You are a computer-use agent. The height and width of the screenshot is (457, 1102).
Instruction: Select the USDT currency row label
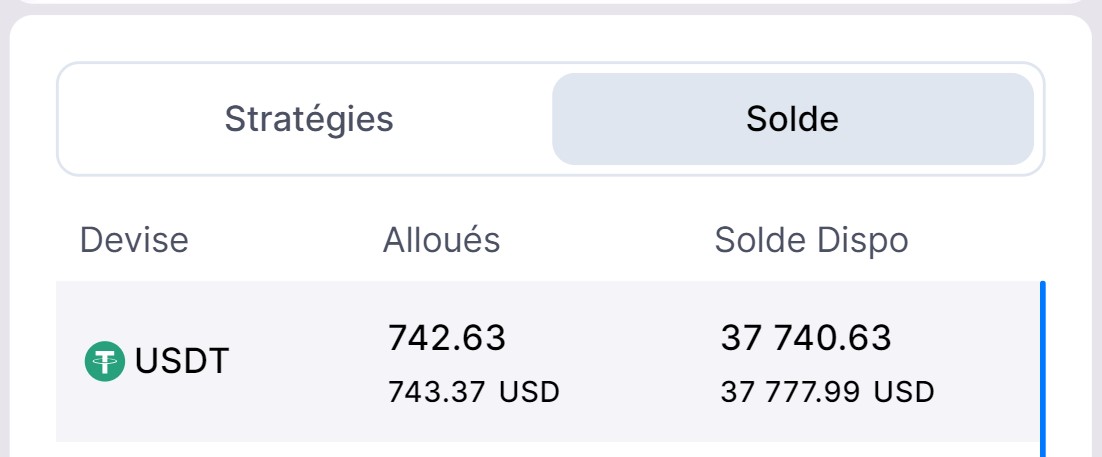coord(182,361)
